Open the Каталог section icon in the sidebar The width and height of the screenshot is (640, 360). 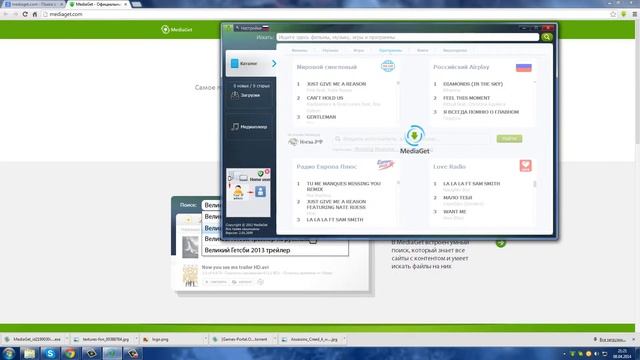(235, 63)
